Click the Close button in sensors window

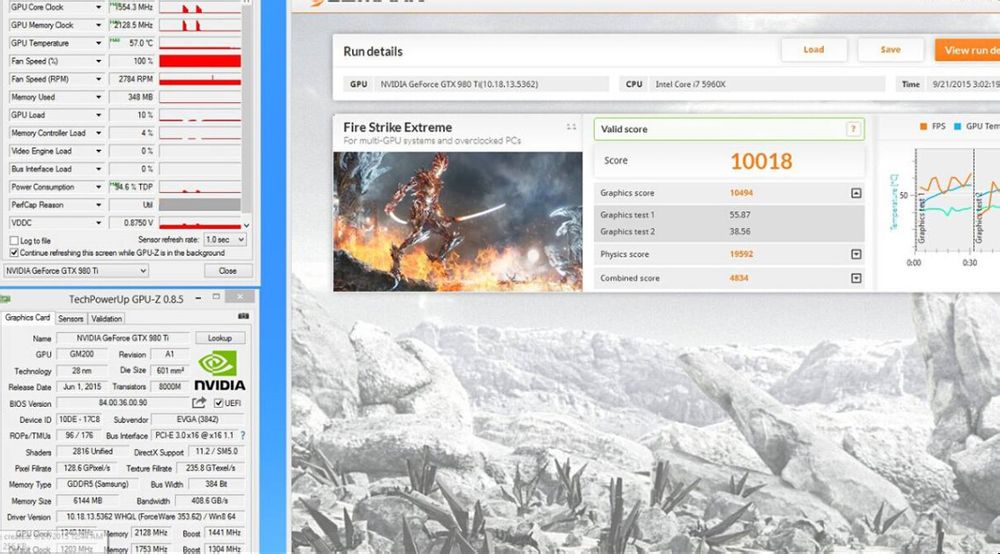[x=228, y=271]
